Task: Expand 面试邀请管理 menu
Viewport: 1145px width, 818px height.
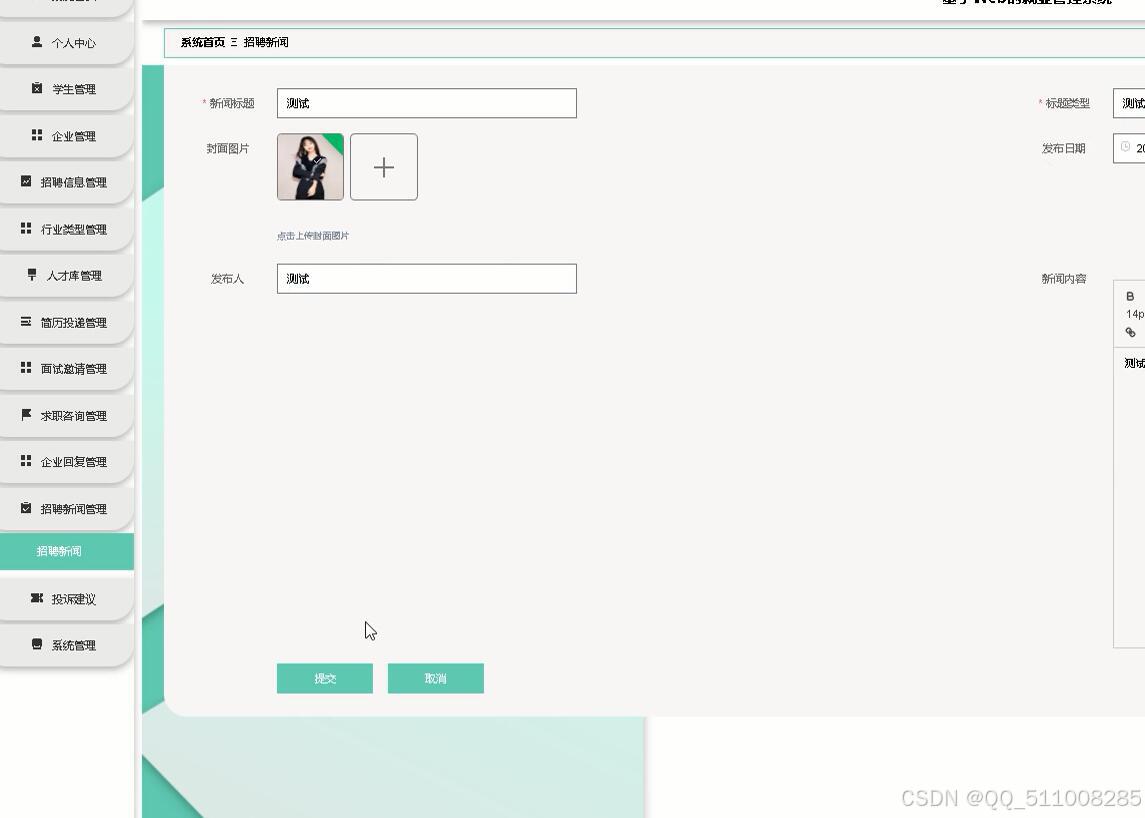Action: (x=66, y=369)
